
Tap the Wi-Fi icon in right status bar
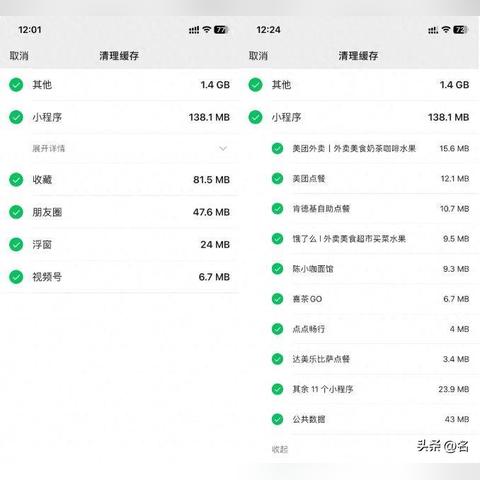[446, 30]
